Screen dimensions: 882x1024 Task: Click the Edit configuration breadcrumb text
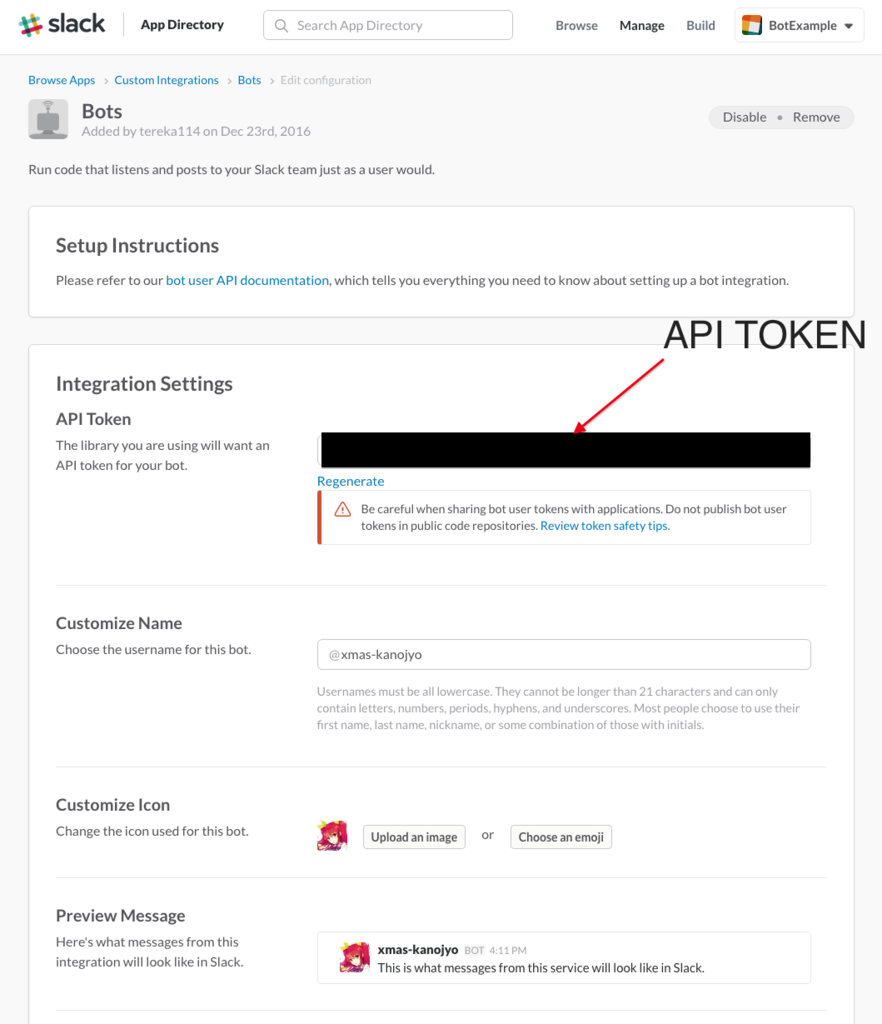pos(326,80)
